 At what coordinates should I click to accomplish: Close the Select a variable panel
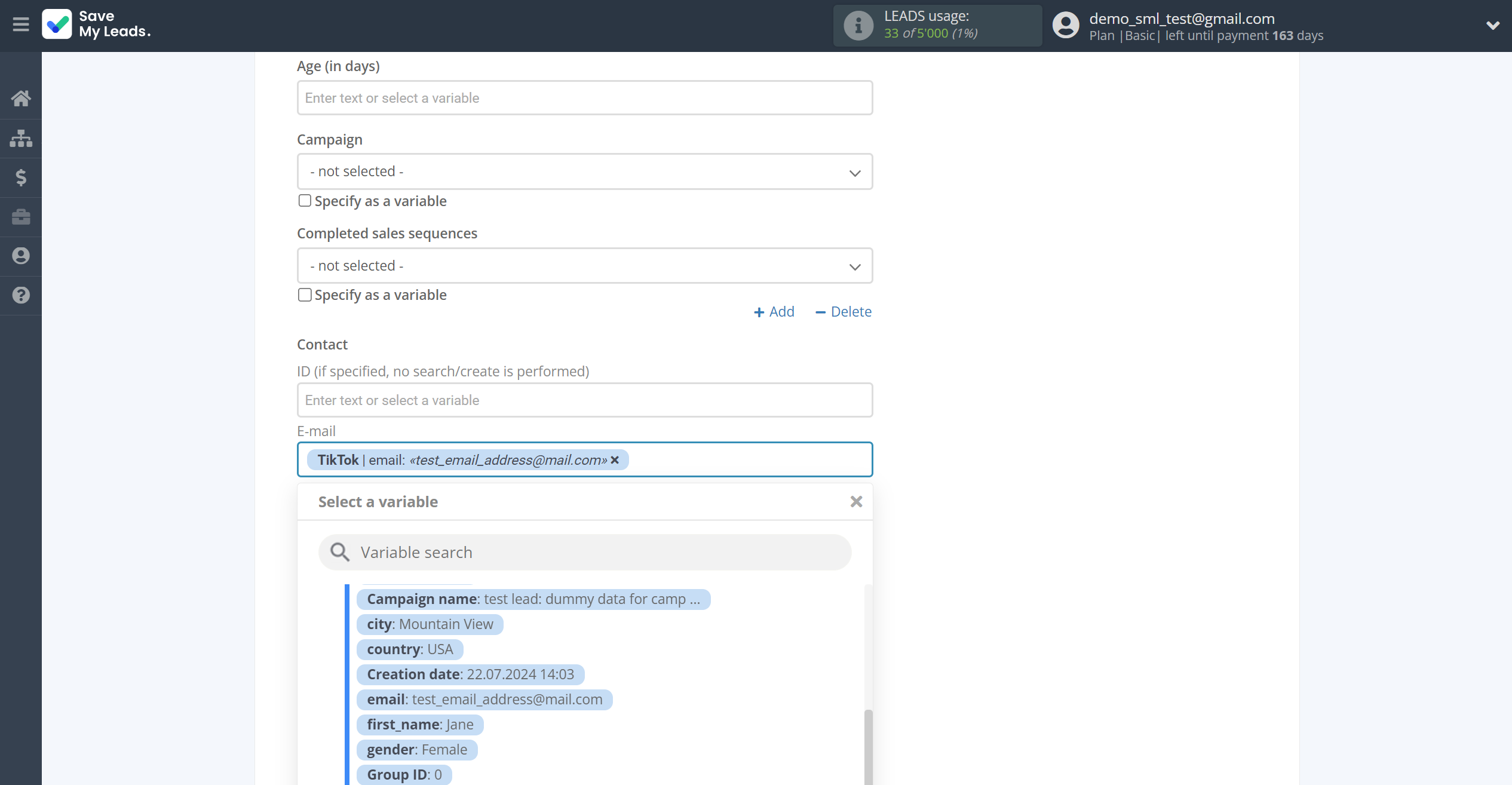click(x=856, y=502)
